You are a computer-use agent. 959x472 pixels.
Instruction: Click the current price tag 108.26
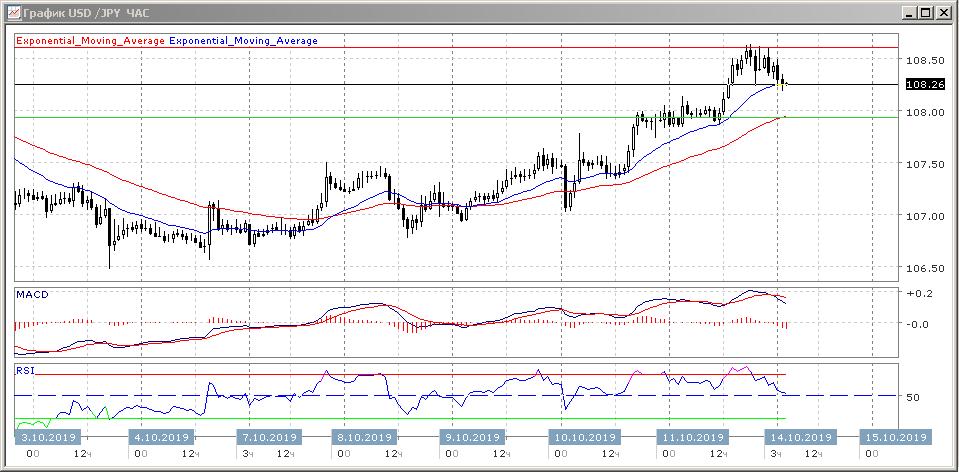click(x=924, y=85)
